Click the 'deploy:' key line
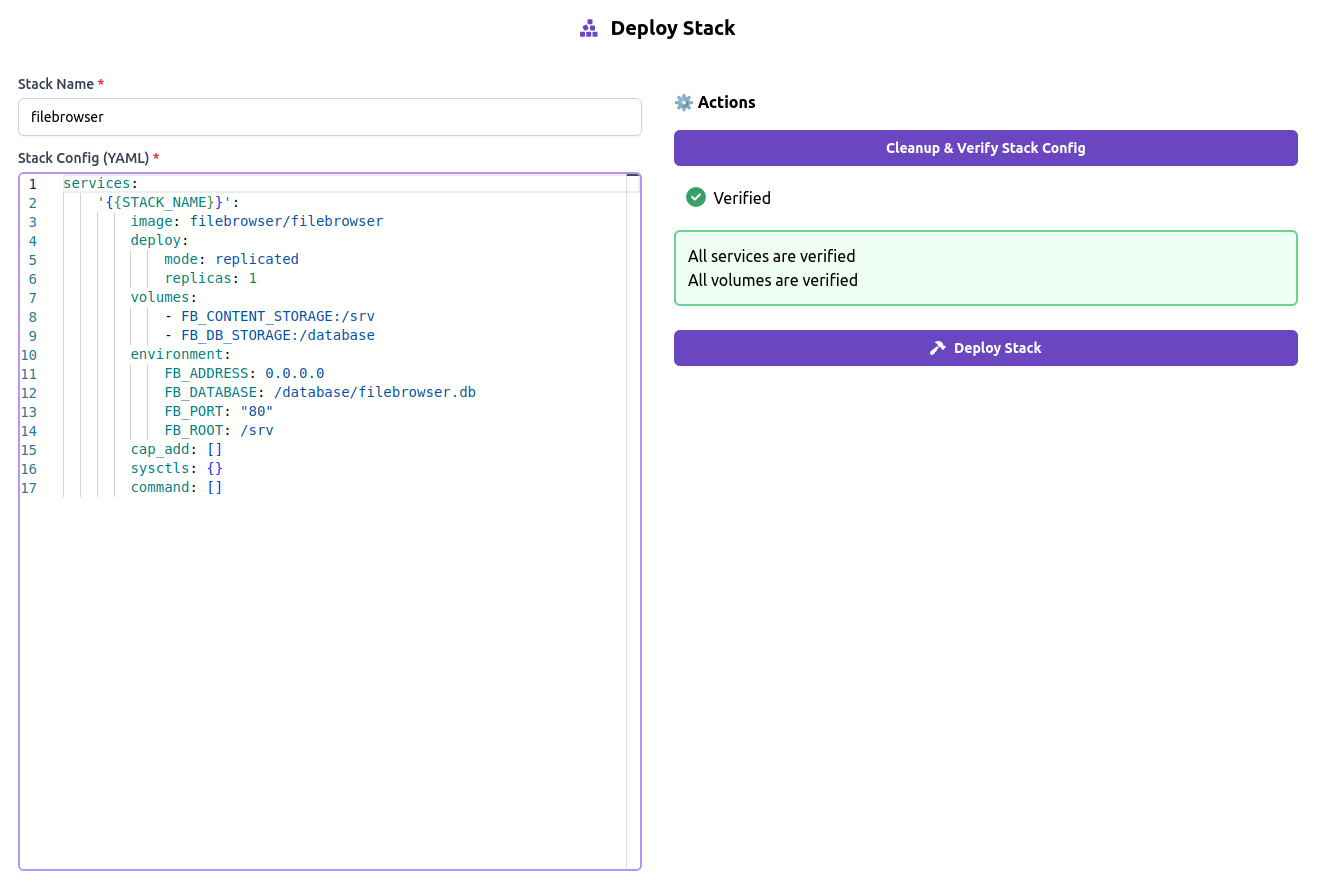Image resolution: width=1326 pixels, height=888 pixels. 159,240
